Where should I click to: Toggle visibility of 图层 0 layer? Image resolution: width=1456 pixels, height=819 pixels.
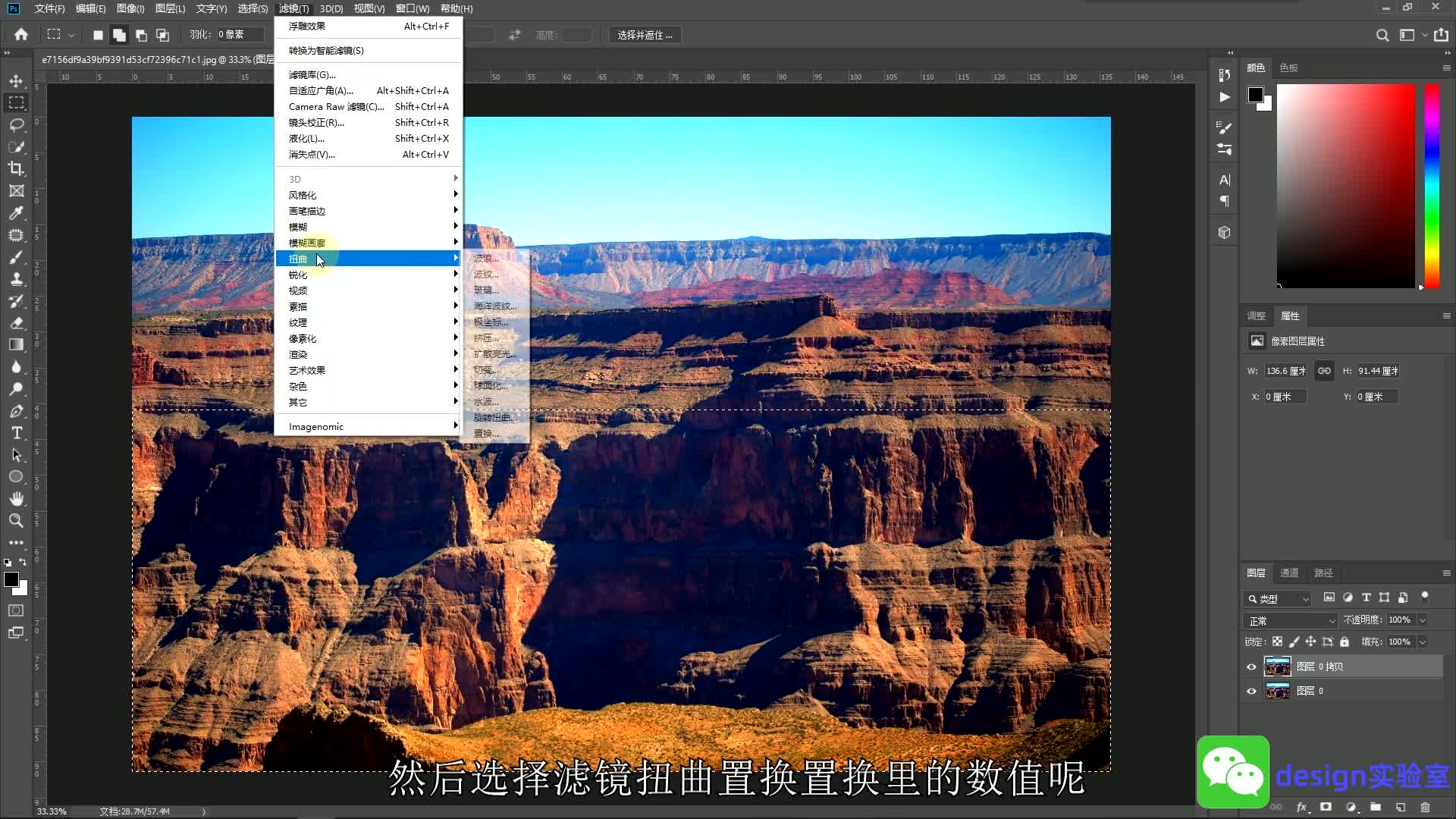(1251, 692)
